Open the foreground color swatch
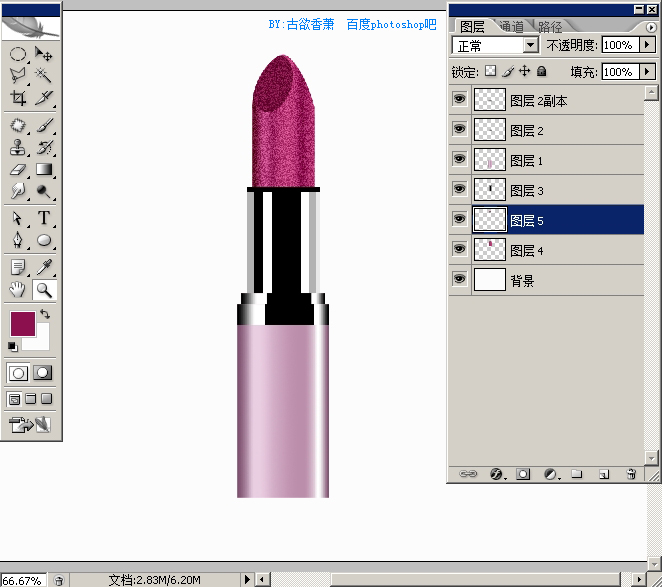662x587 pixels. tap(23, 324)
